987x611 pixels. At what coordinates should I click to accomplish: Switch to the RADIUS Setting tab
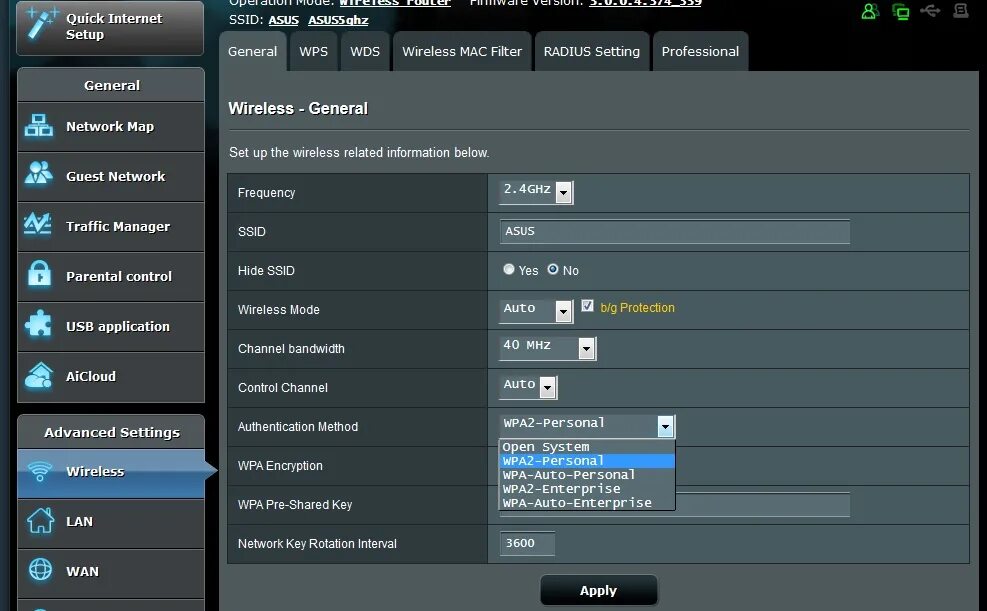tap(592, 52)
